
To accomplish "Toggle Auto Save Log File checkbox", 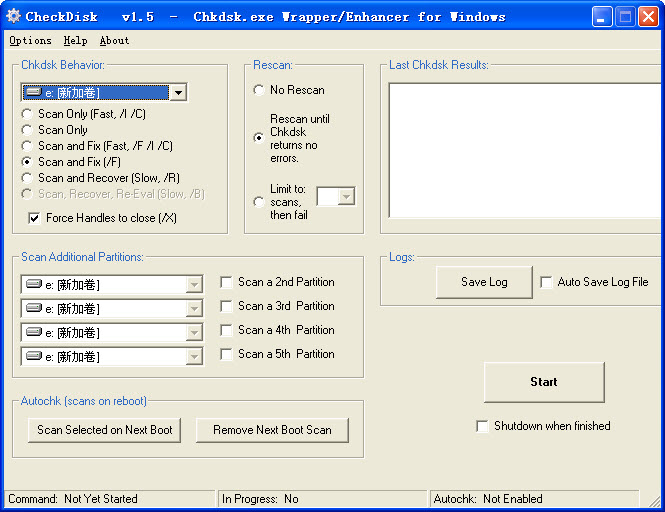I will (x=546, y=283).
